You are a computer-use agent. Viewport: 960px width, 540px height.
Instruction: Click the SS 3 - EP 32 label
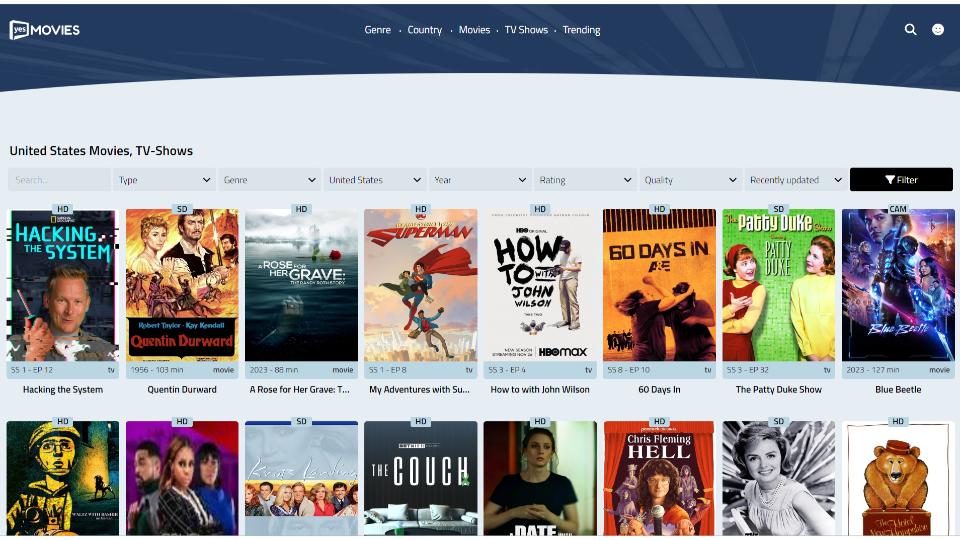748,370
